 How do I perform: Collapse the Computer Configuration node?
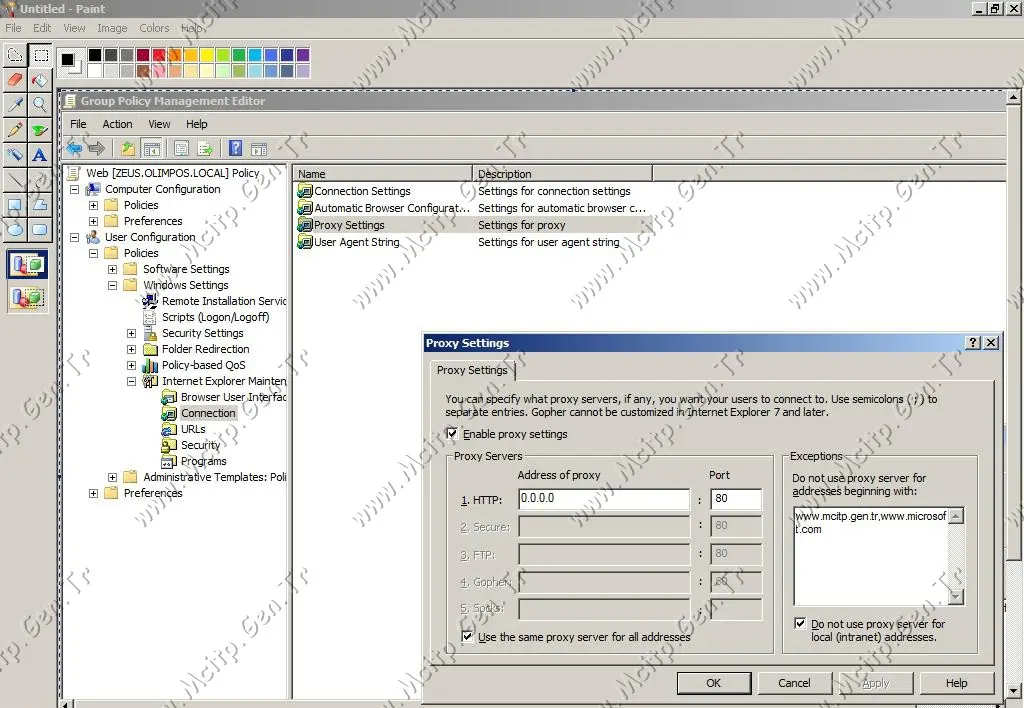point(74,189)
